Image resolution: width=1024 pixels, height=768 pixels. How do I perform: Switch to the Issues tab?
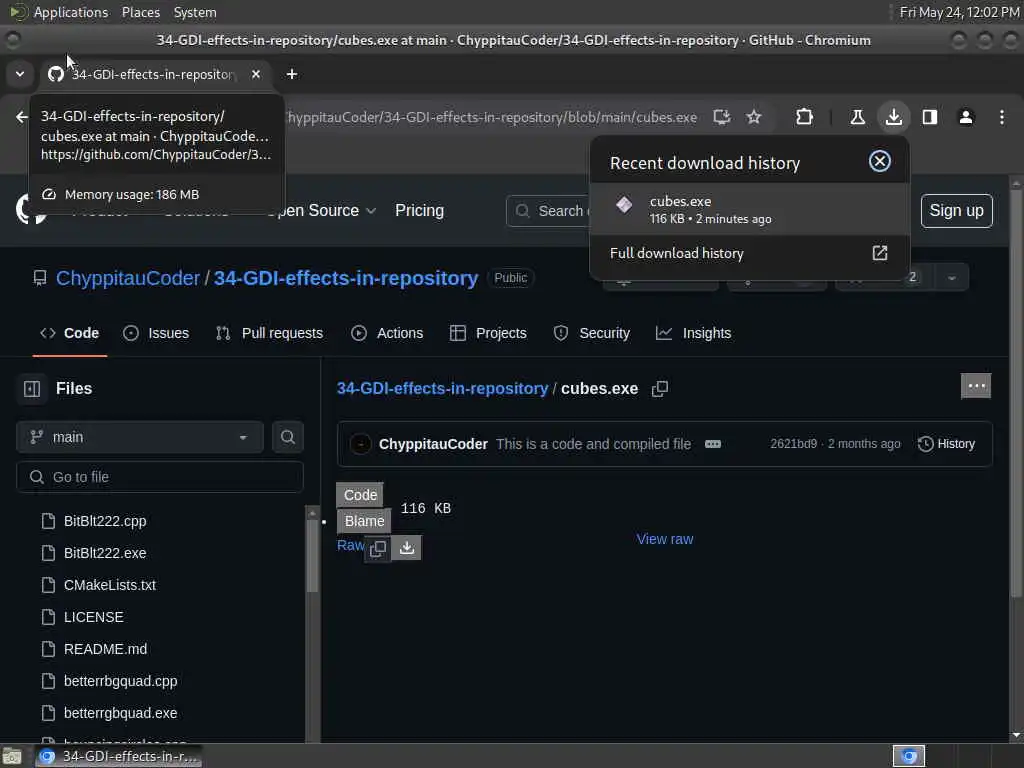(x=156, y=333)
